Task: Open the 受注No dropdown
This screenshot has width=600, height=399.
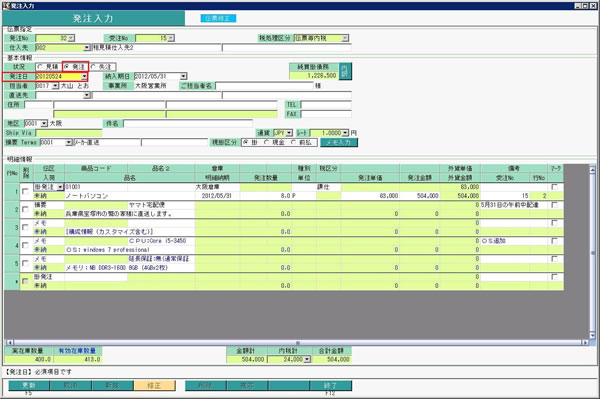Action: 171,38
